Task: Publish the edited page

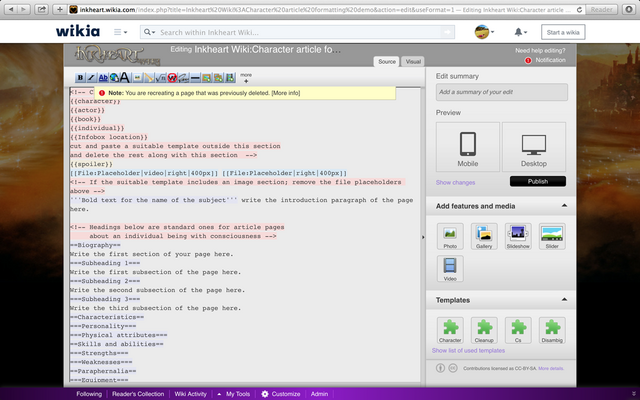Action: coord(538,182)
